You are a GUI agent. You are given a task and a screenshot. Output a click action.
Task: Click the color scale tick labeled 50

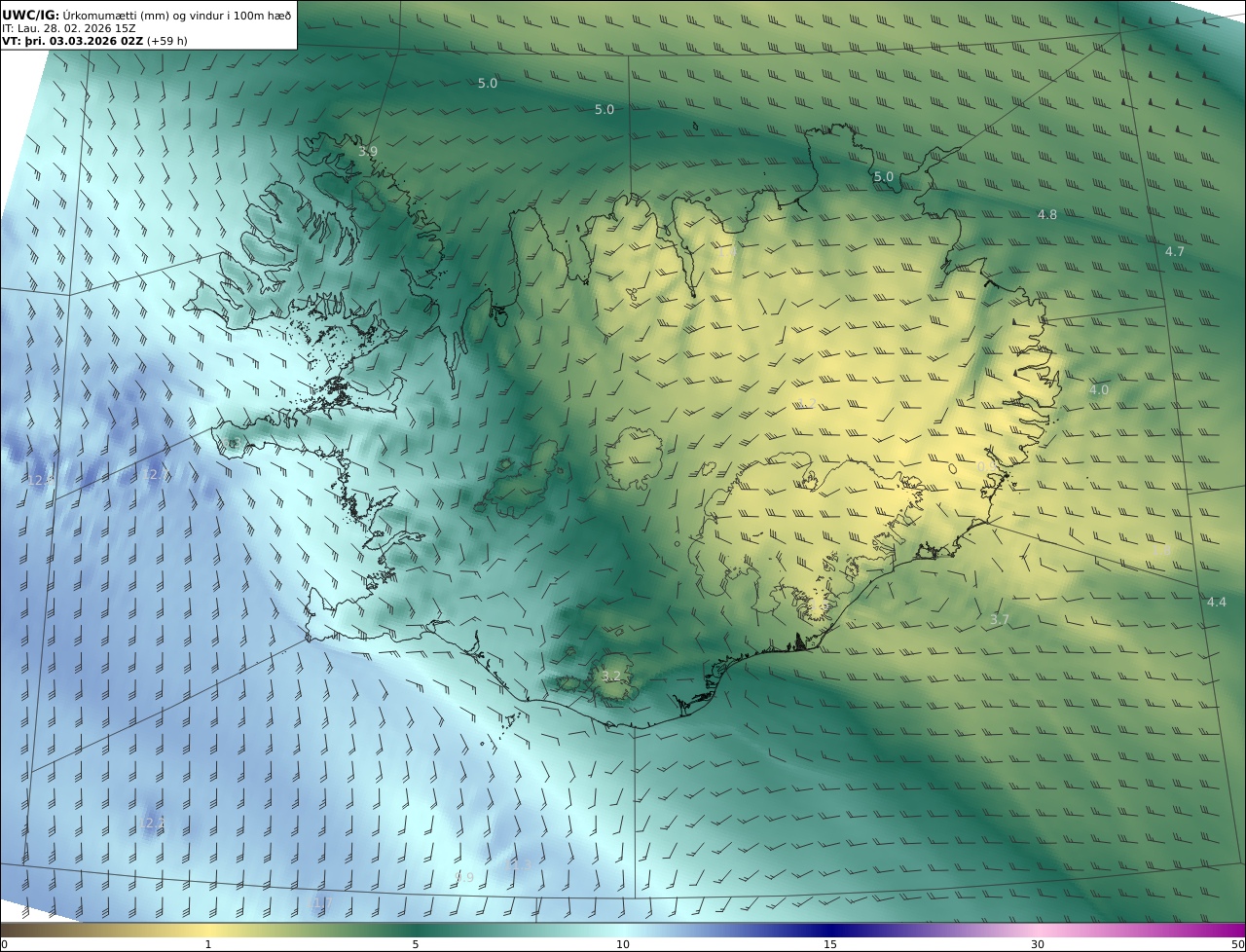pyautogui.click(x=1238, y=944)
